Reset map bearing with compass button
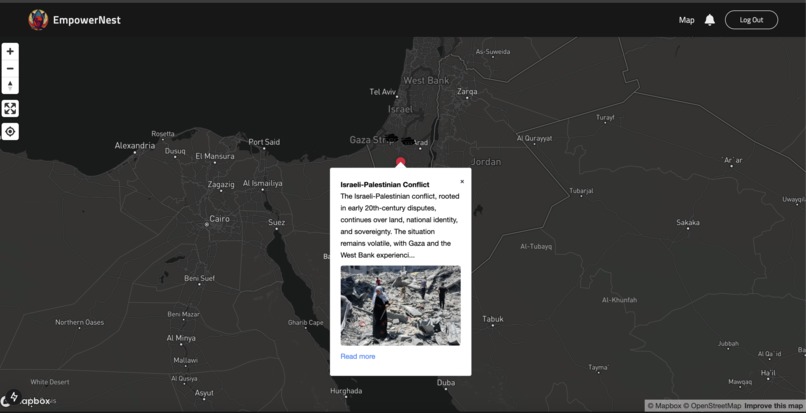 10,85
